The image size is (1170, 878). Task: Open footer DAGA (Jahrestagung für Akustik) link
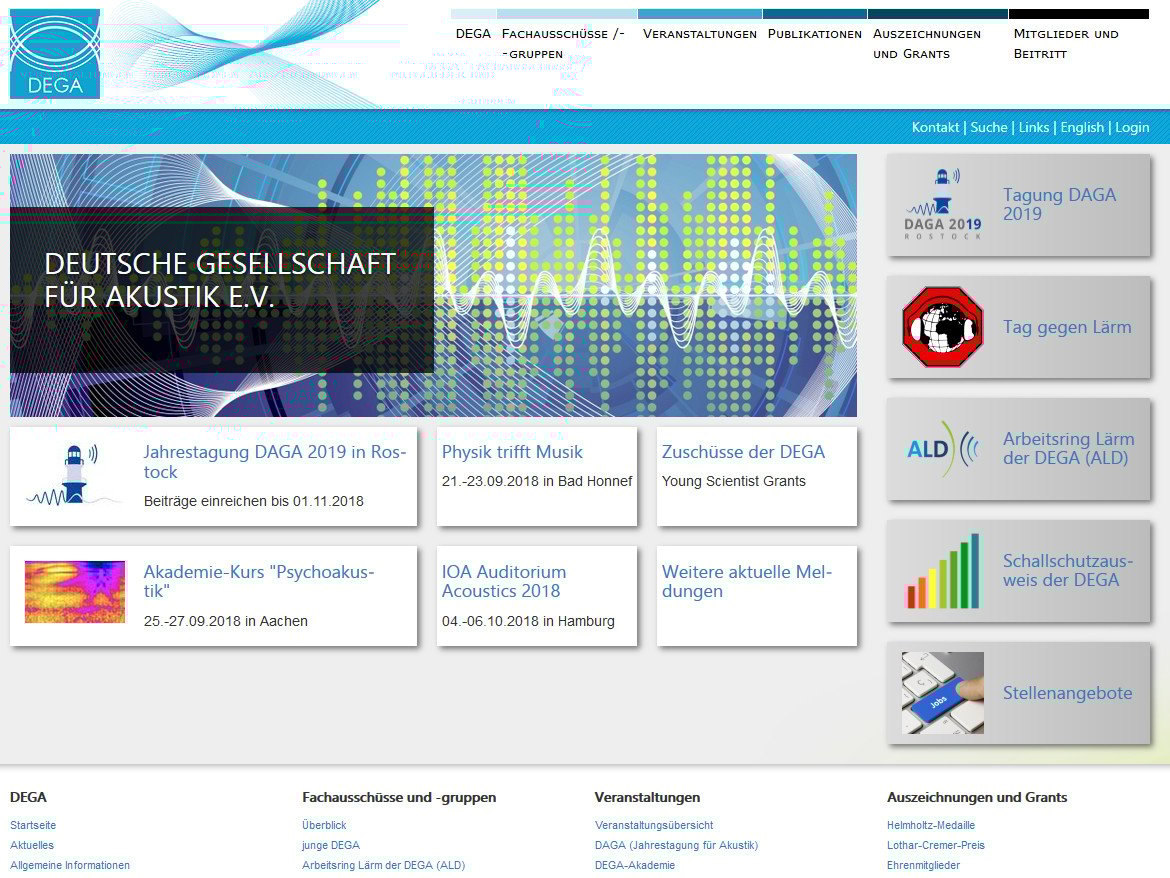coord(676,845)
